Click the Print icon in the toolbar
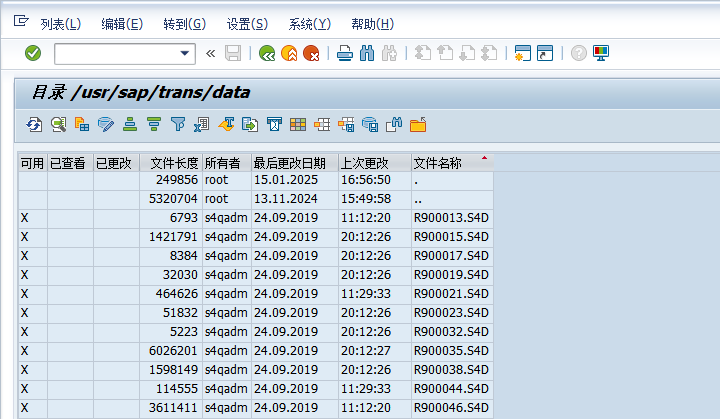This screenshot has height=419, width=720. coord(345,53)
